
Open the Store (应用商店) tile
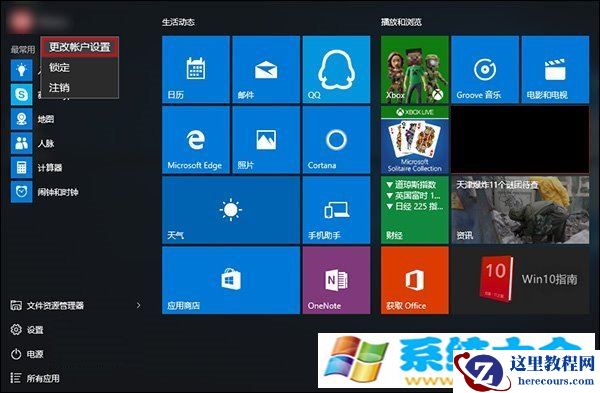231,280
